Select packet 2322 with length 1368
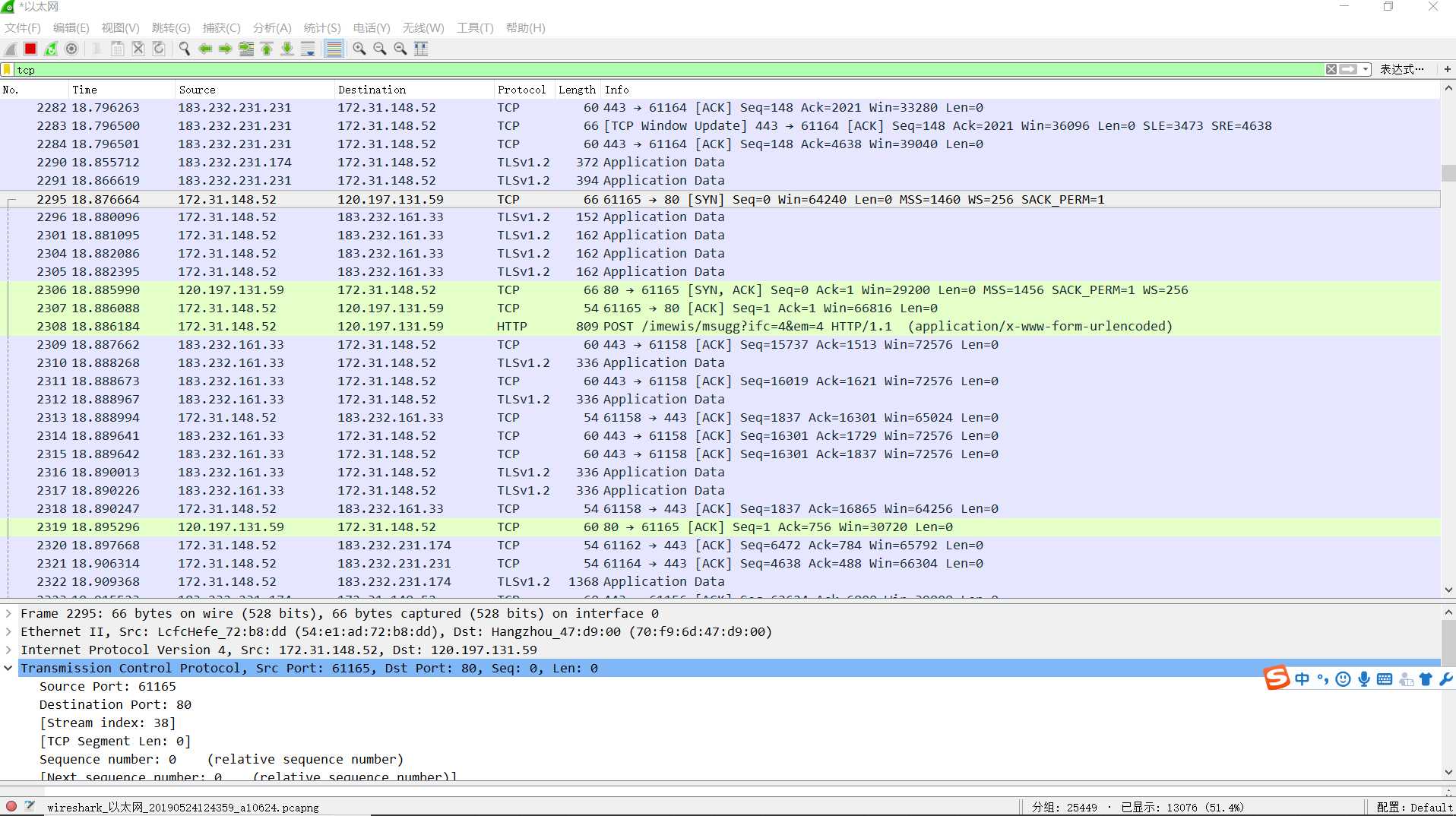This screenshot has width=1456, height=816. pos(722,582)
